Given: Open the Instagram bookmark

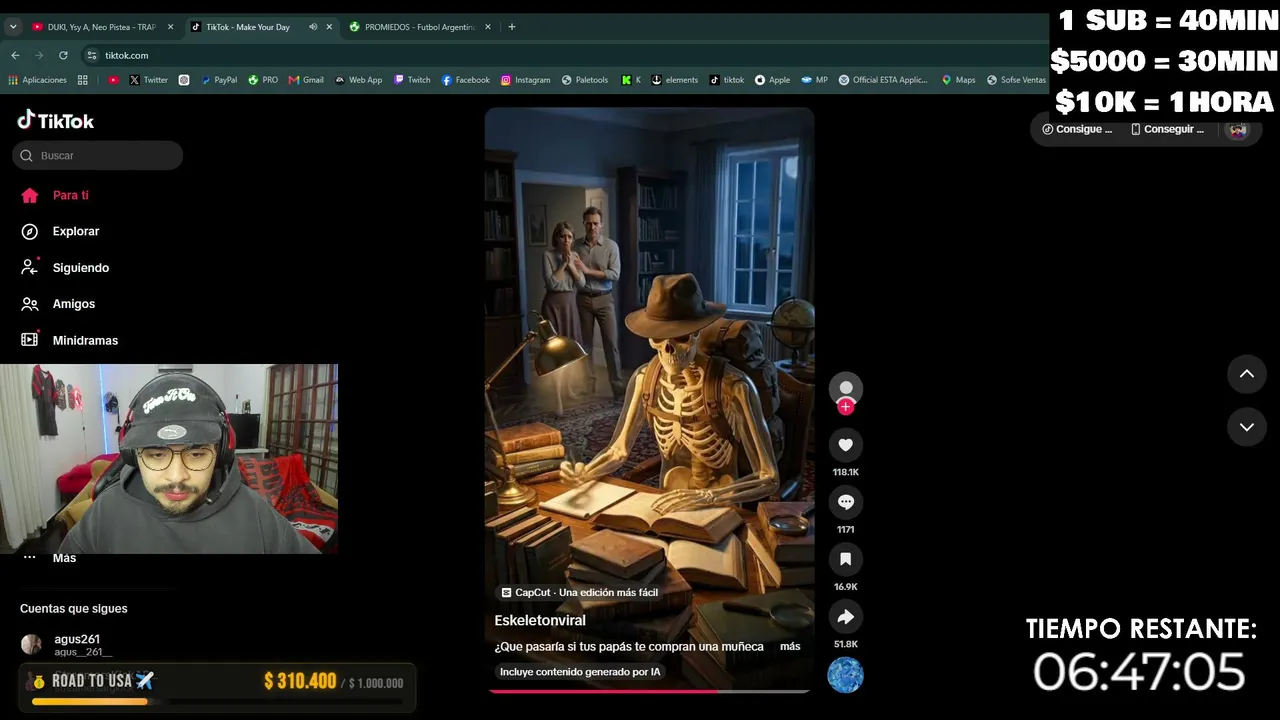Looking at the screenshot, I should pyautogui.click(x=526, y=80).
